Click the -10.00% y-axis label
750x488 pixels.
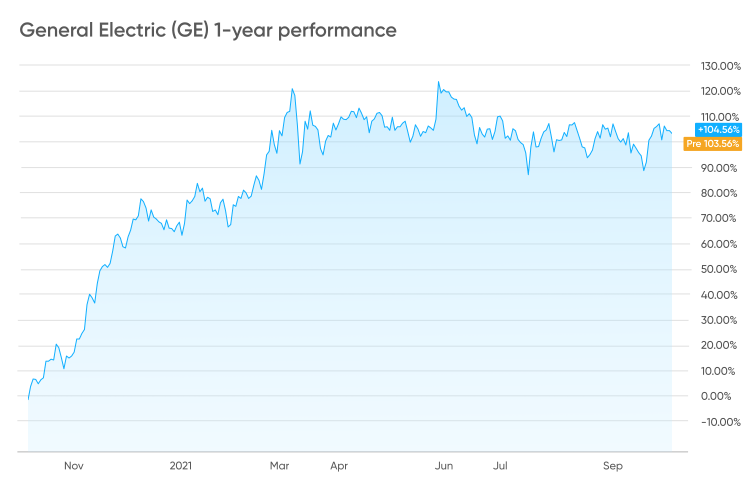pyautogui.click(x=721, y=422)
